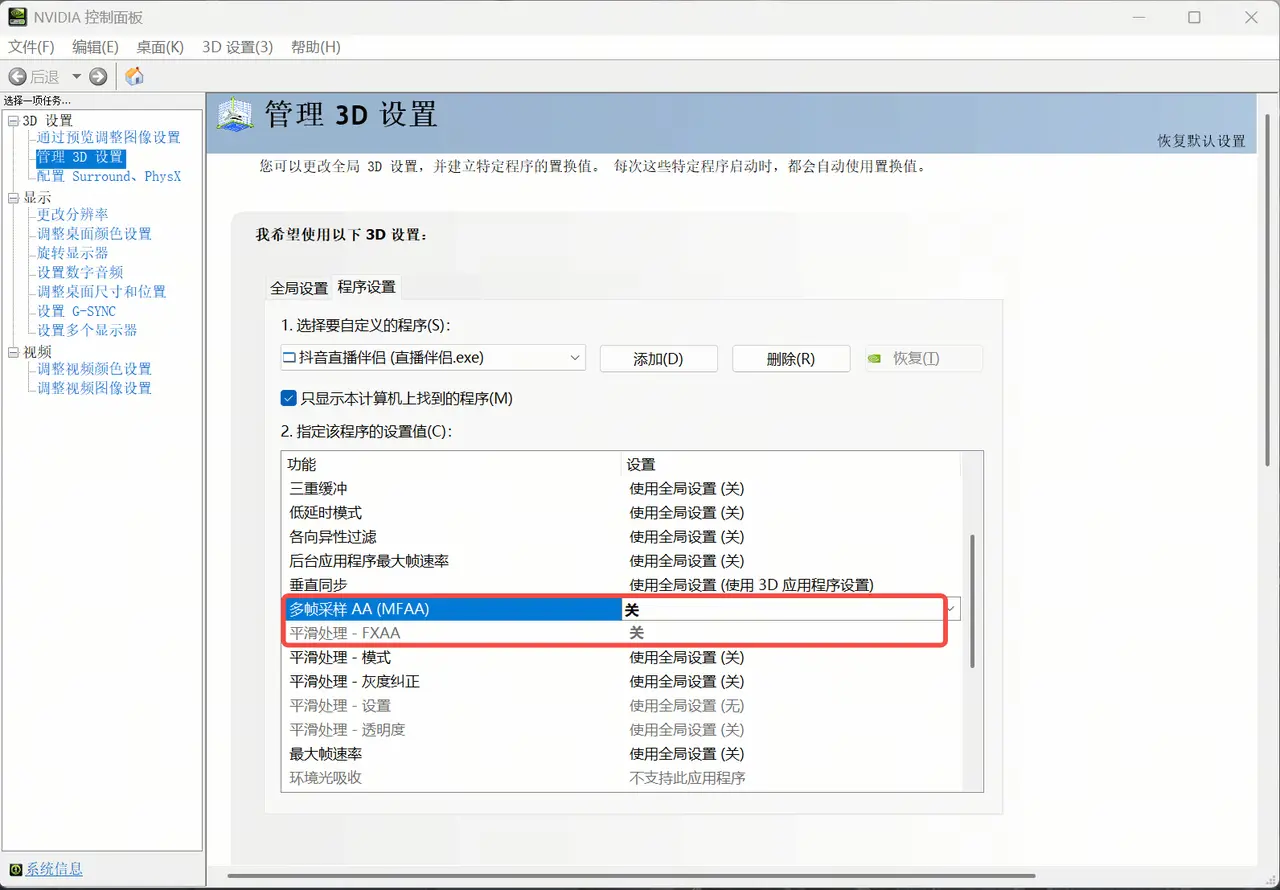Toggle 只显示本计算机上找到的程序 checkbox
The width and height of the screenshot is (1280, 890).
click(289, 398)
